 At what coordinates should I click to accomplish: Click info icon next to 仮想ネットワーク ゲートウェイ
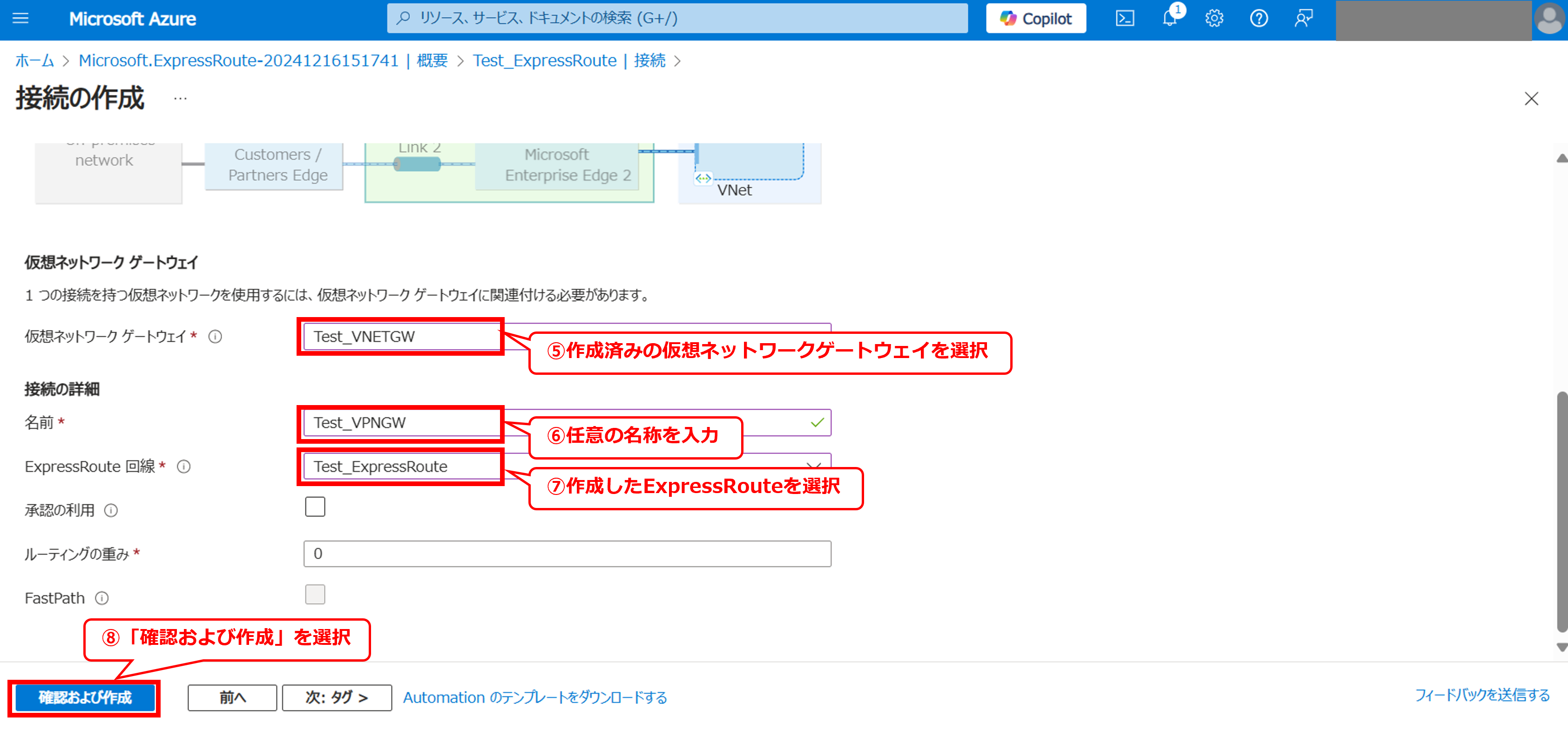coord(215,337)
